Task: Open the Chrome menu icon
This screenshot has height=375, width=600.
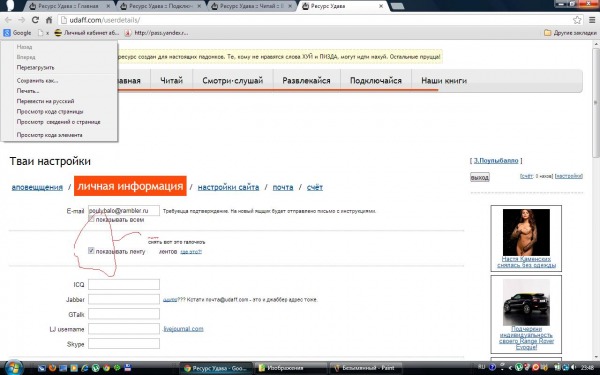Action: [x=592, y=20]
